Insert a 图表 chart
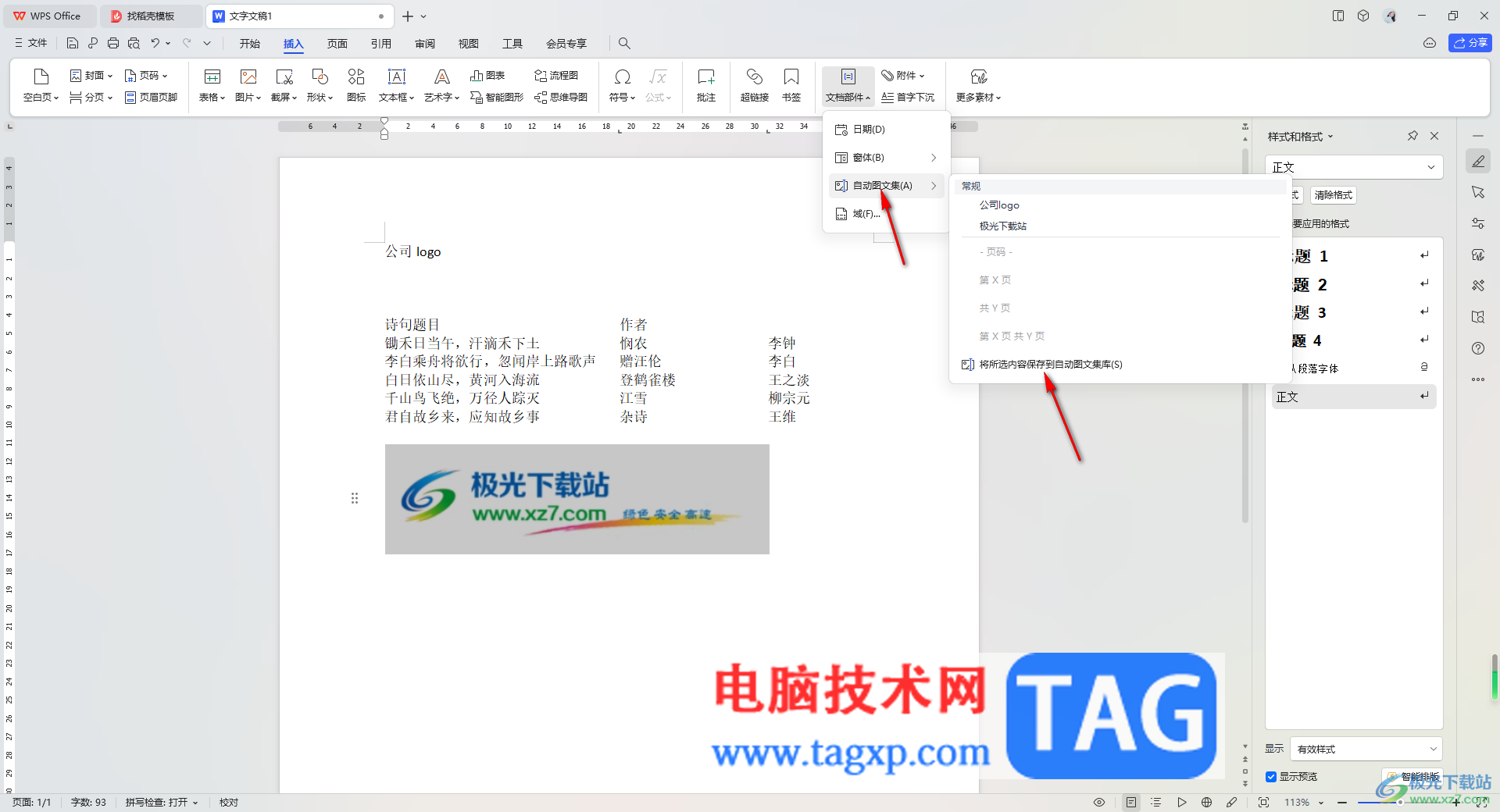This screenshot has width=1500, height=812. (487, 76)
